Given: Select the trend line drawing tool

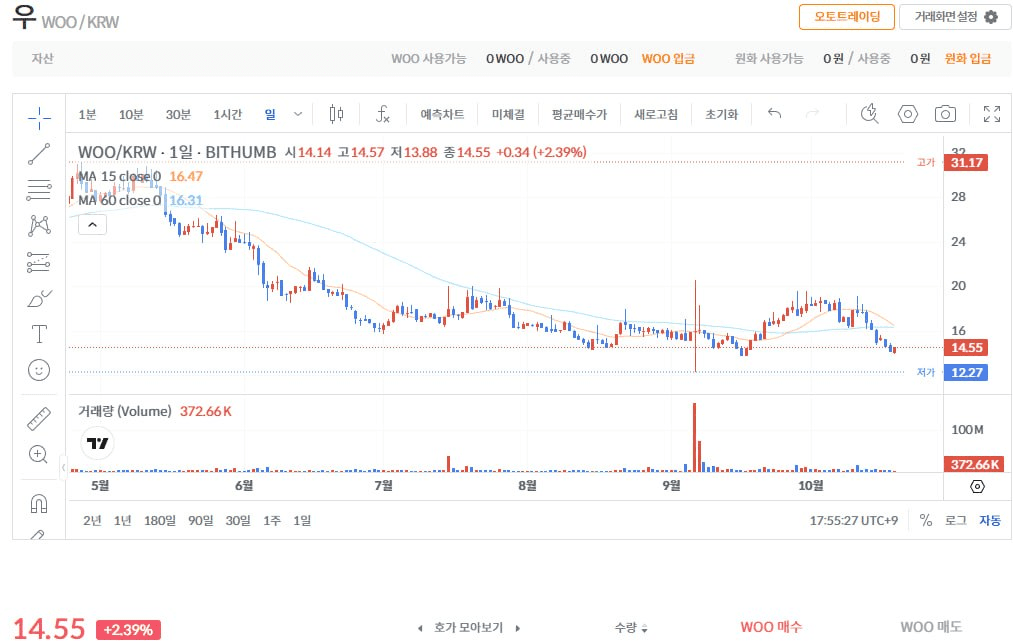Looking at the screenshot, I should 39,154.
